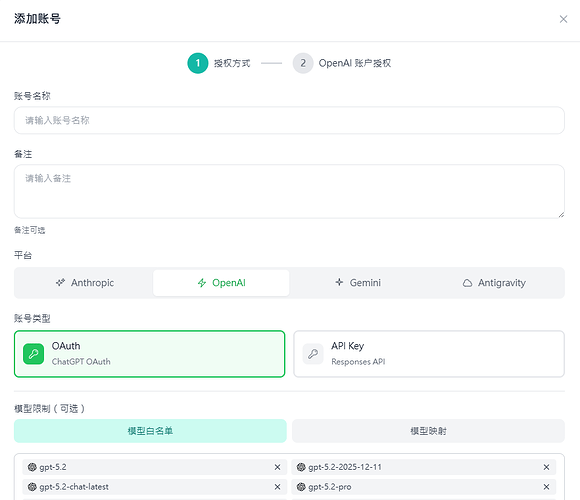Remove the gpt-5.2-pro model tag

pos(546,487)
